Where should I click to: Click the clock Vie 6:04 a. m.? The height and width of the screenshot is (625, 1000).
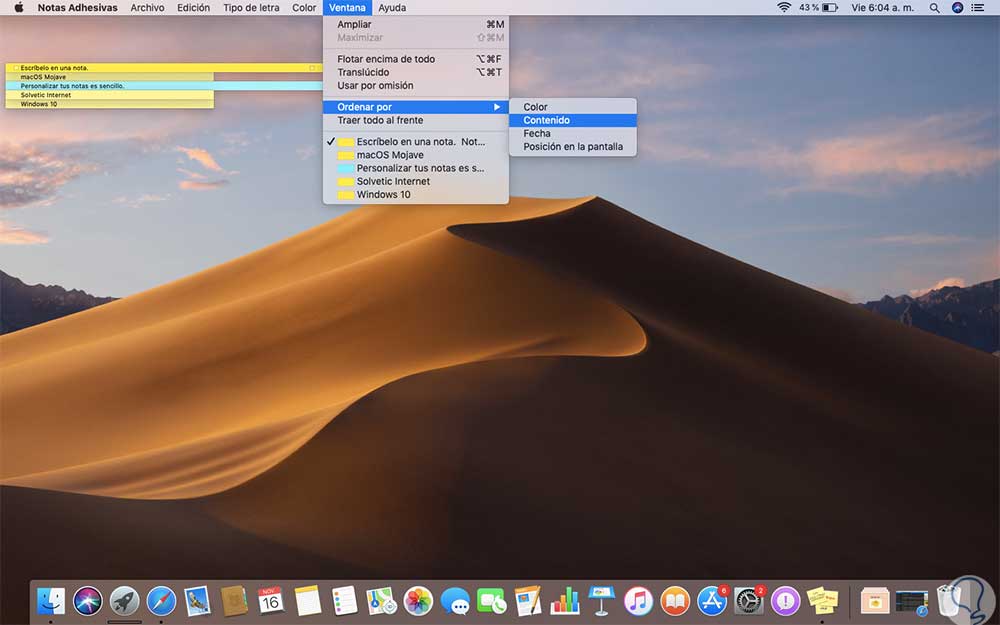(883, 8)
